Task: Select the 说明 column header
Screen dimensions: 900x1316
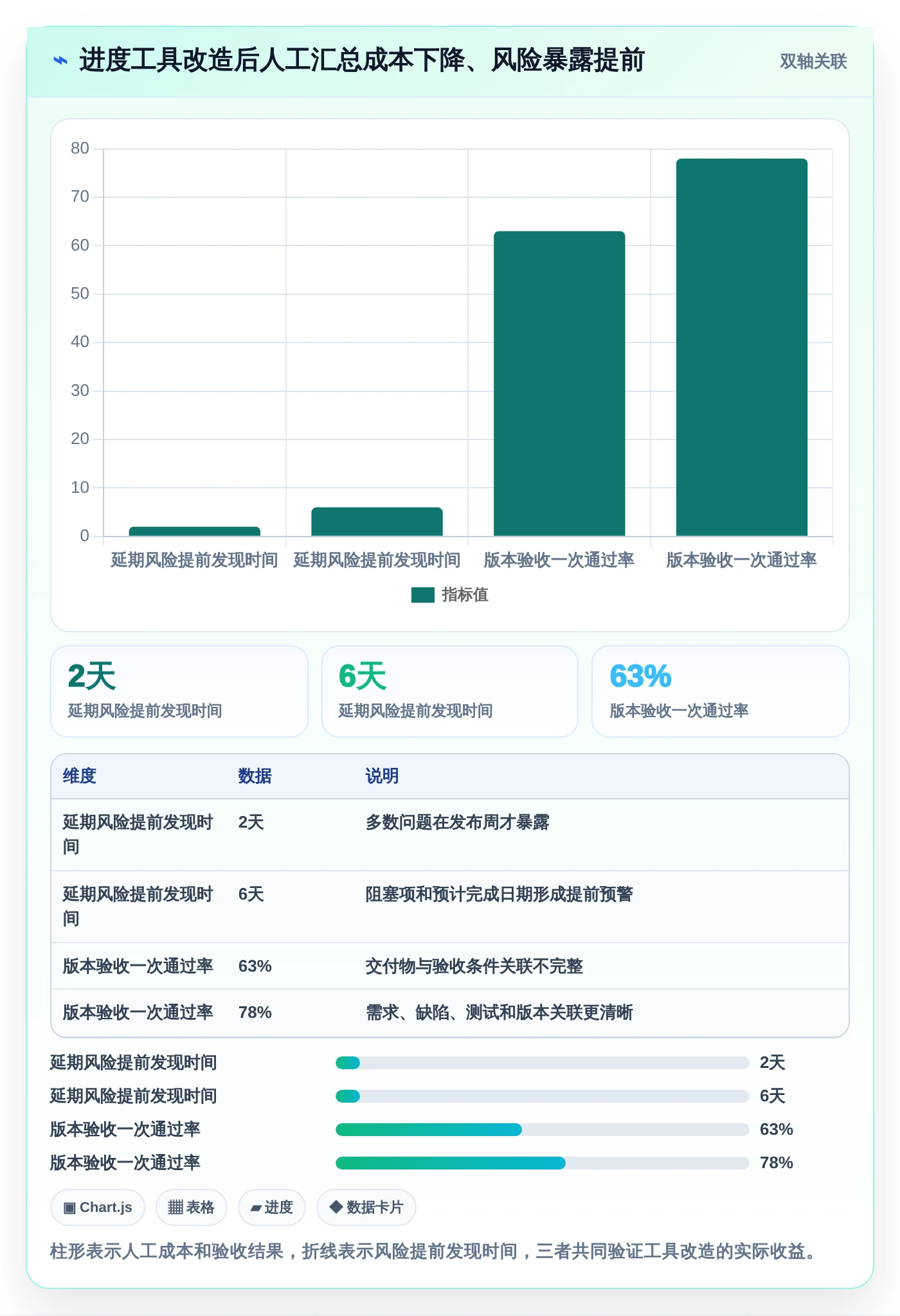Action: tap(382, 776)
